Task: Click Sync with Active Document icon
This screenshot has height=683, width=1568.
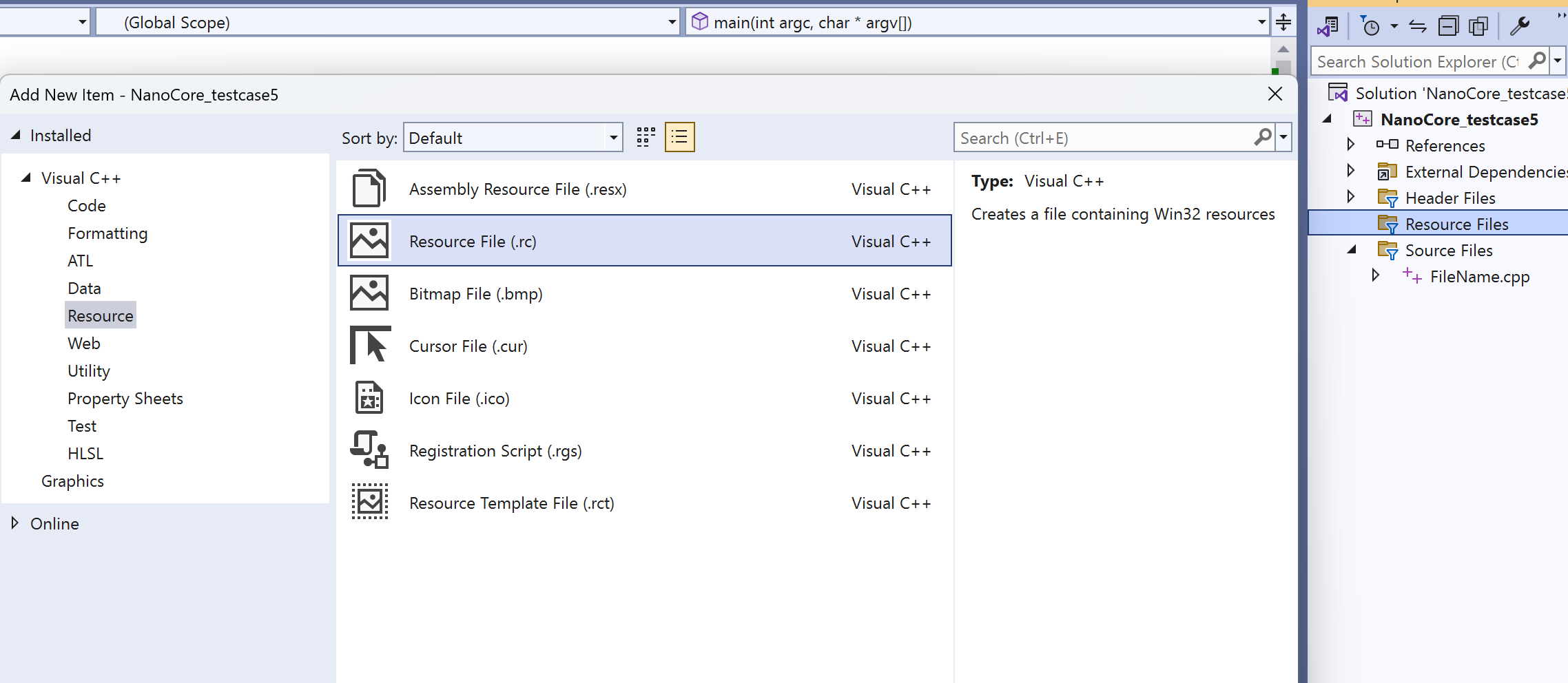Action: [x=1418, y=26]
